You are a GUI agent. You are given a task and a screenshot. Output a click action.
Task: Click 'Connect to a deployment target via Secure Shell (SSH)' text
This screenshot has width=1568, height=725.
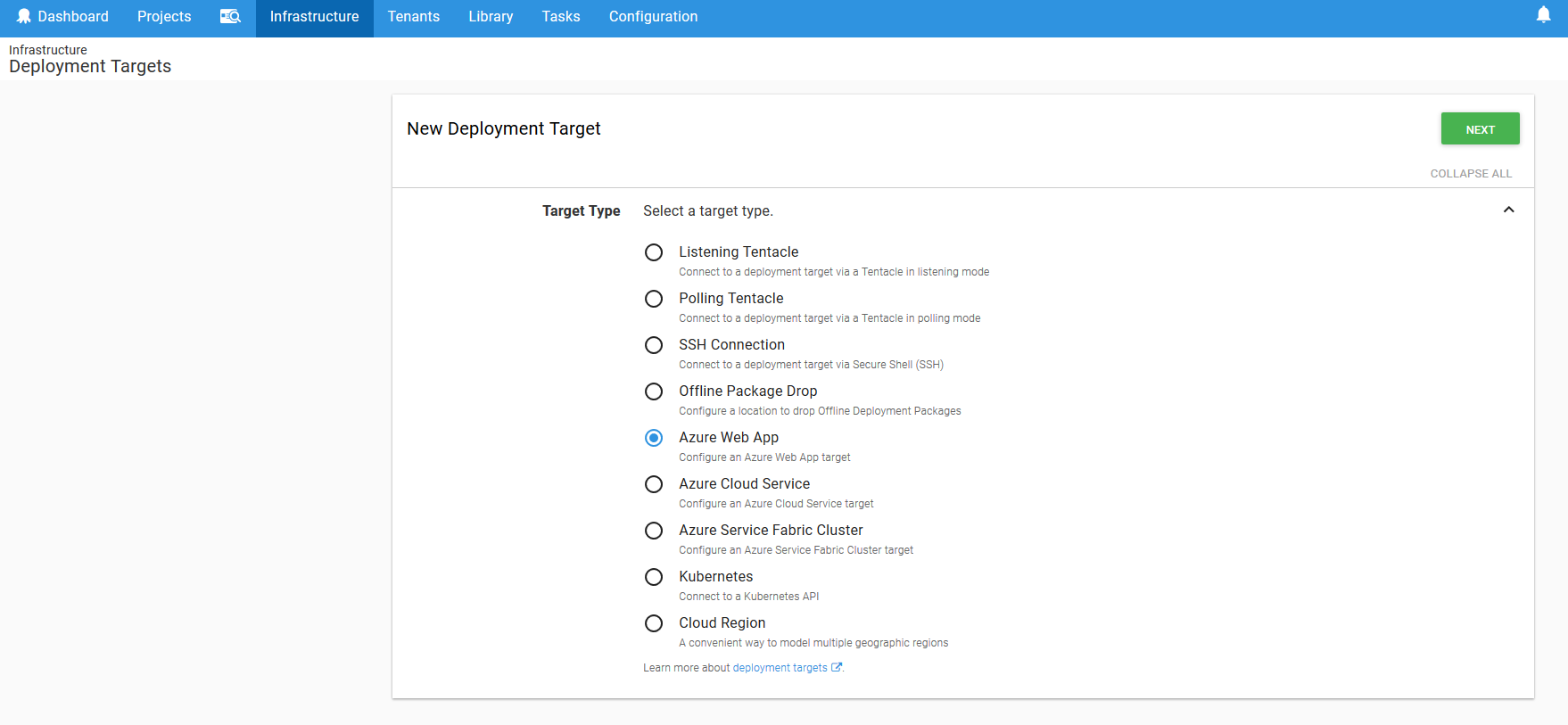[811, 365]
